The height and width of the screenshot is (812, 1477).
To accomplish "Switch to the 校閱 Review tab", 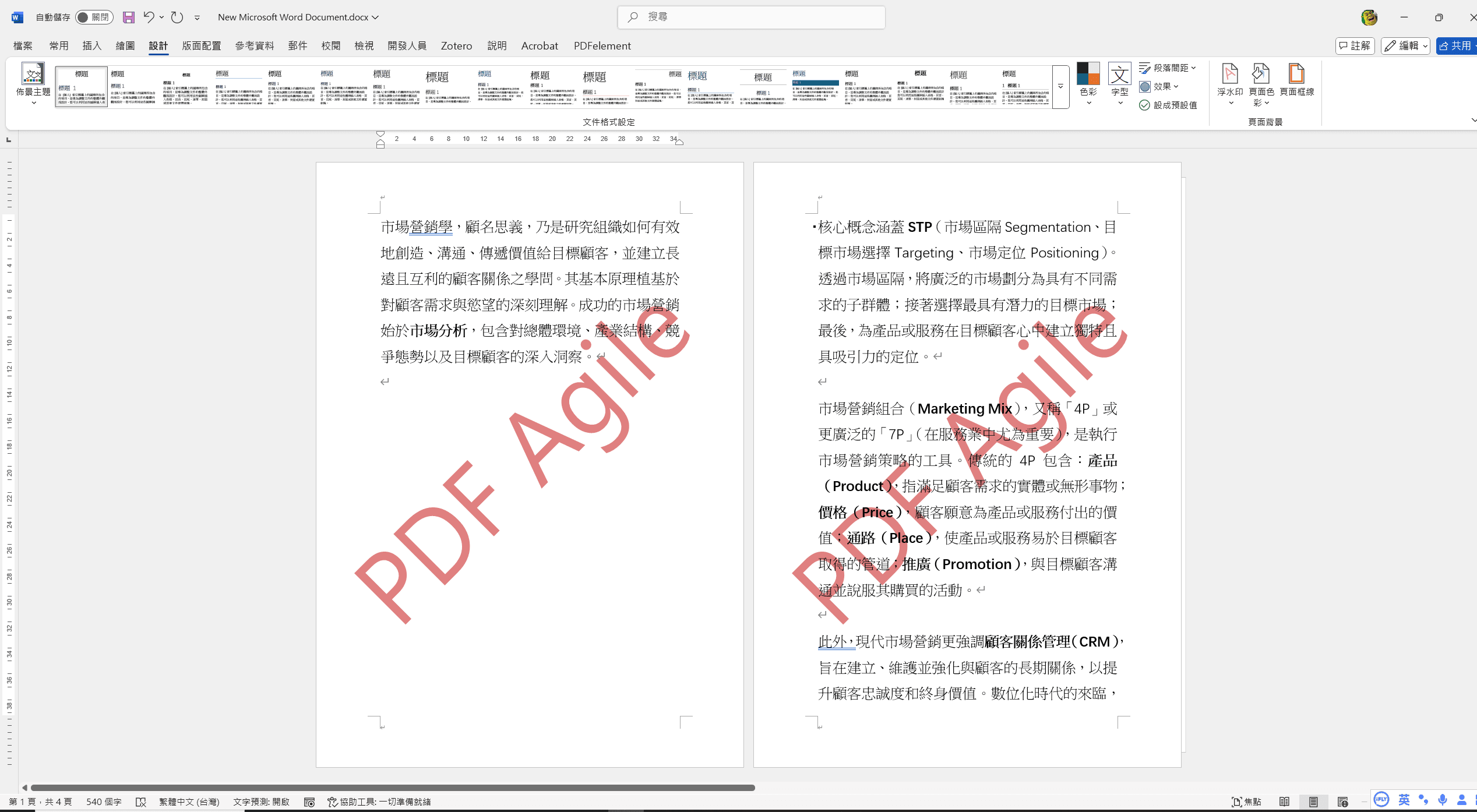I will (x=330, y=45).
